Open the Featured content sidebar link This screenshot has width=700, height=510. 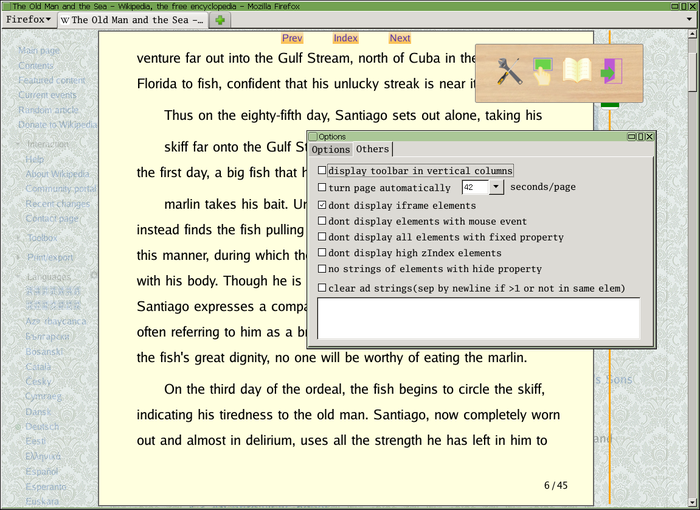52,80
